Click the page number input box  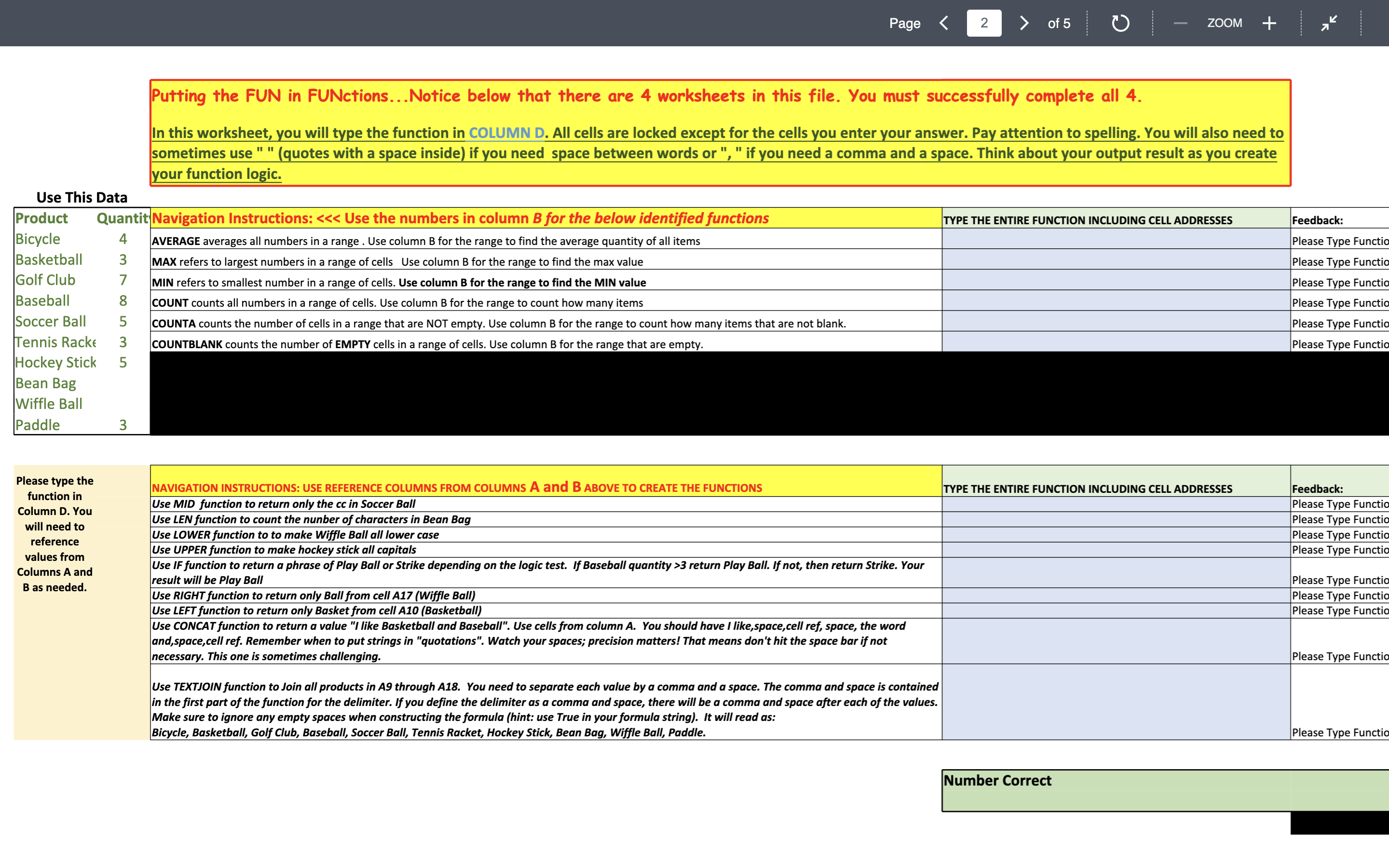click(984, 23)
